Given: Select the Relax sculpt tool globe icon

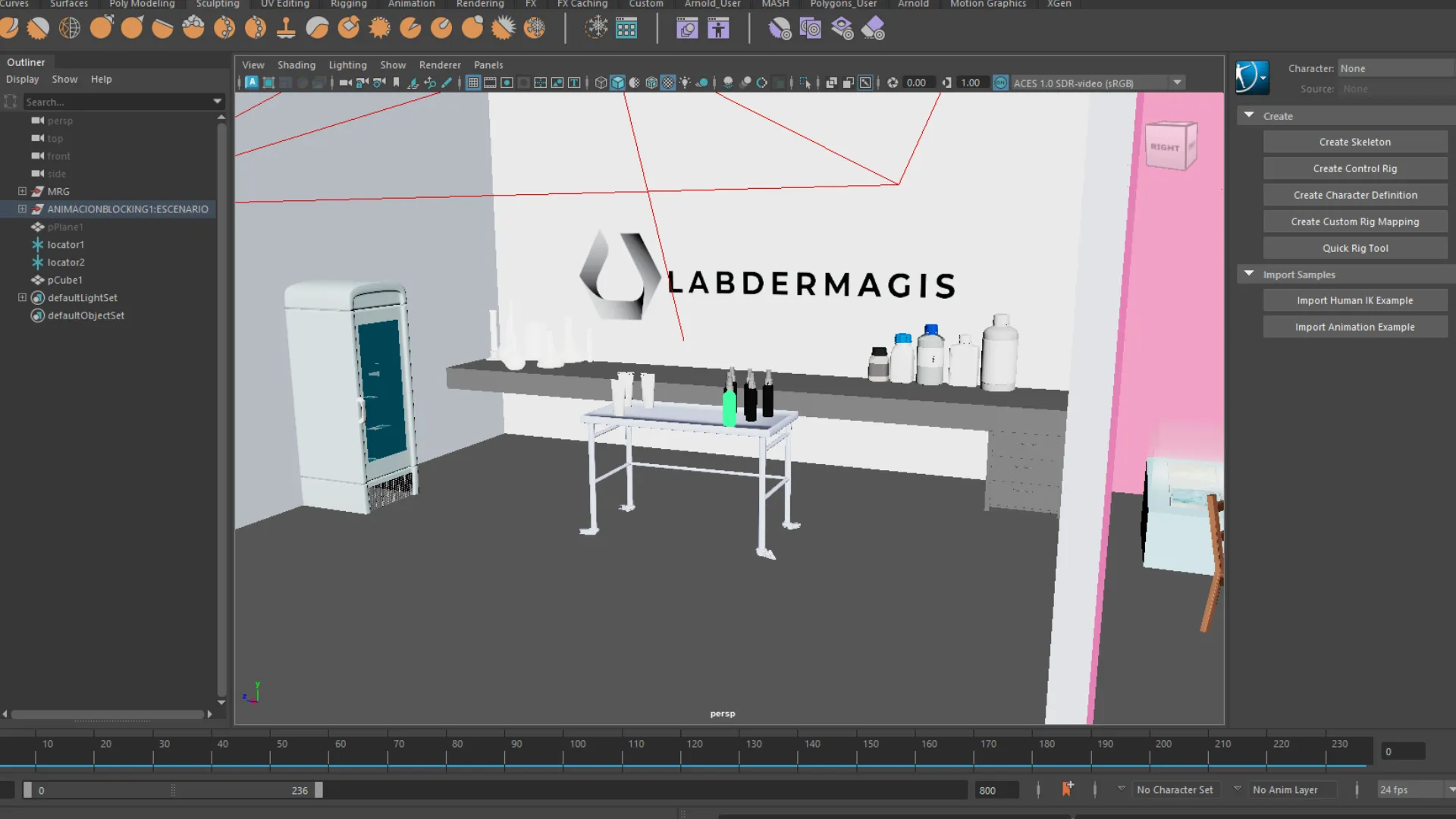Looking at the screenshot, I should 70,28.
